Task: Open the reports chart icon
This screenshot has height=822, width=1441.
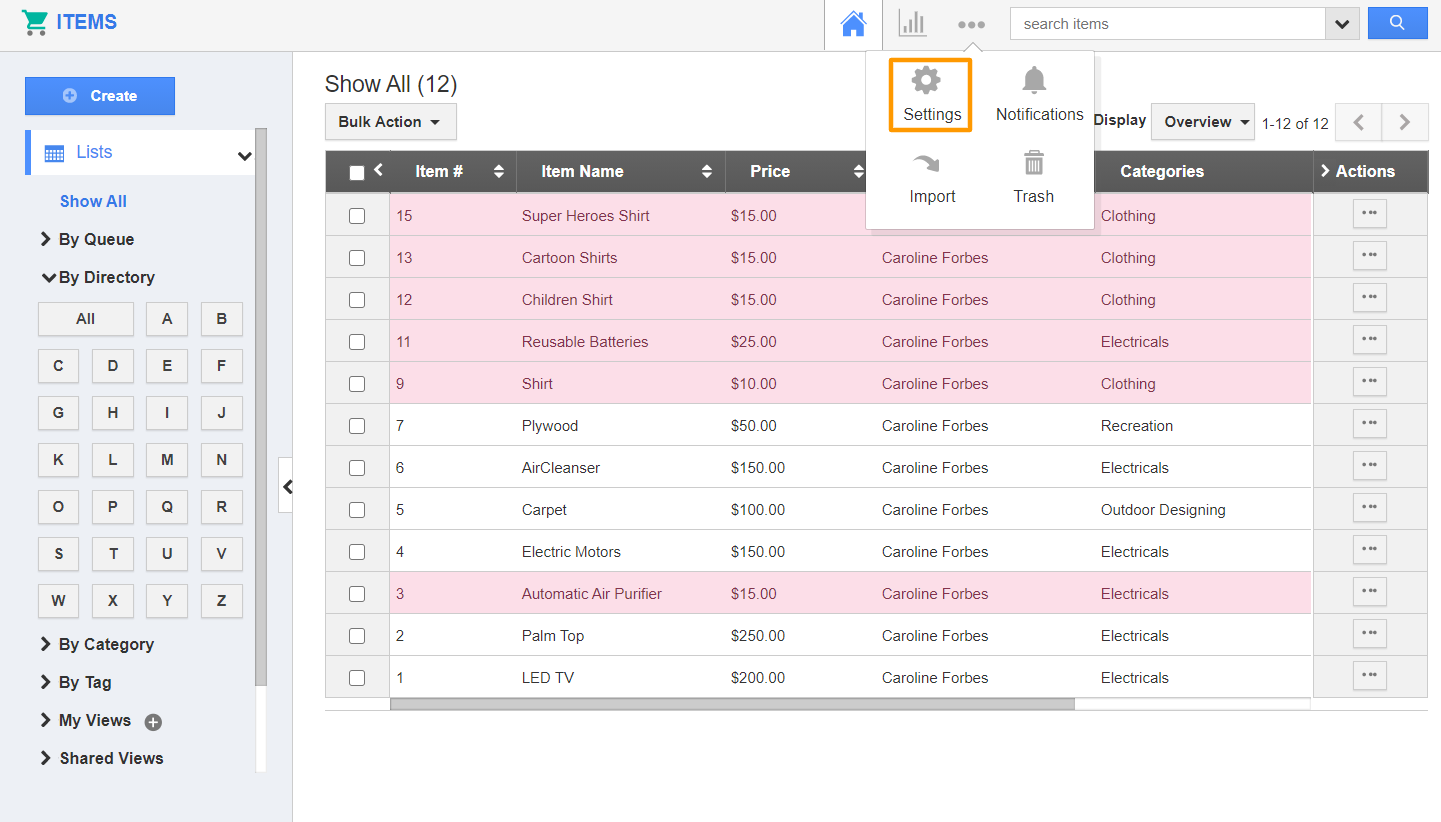Action: (x=912, y=23)
